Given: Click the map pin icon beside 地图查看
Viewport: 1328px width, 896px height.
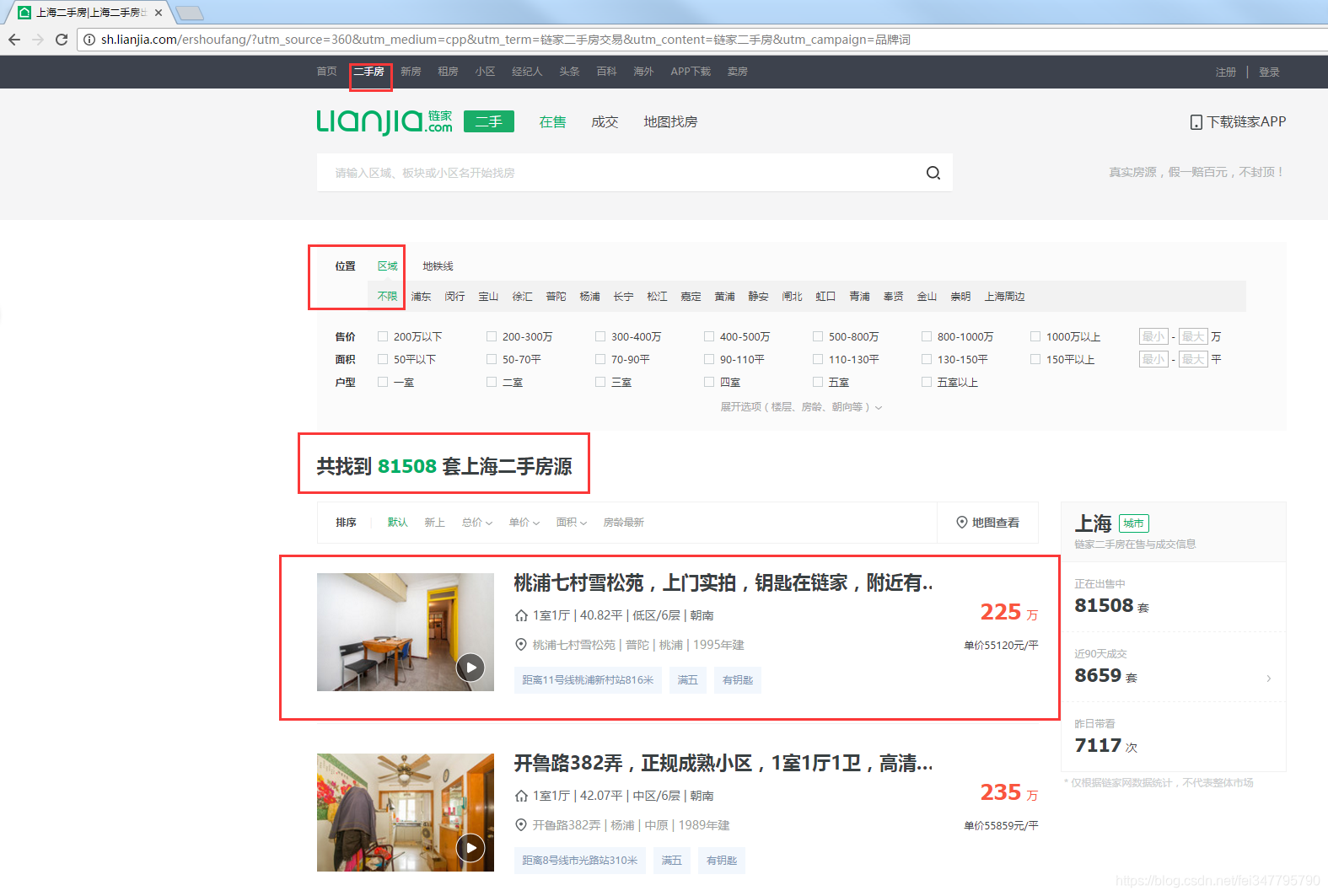Looking at the screenshot, I should (961, 523).
